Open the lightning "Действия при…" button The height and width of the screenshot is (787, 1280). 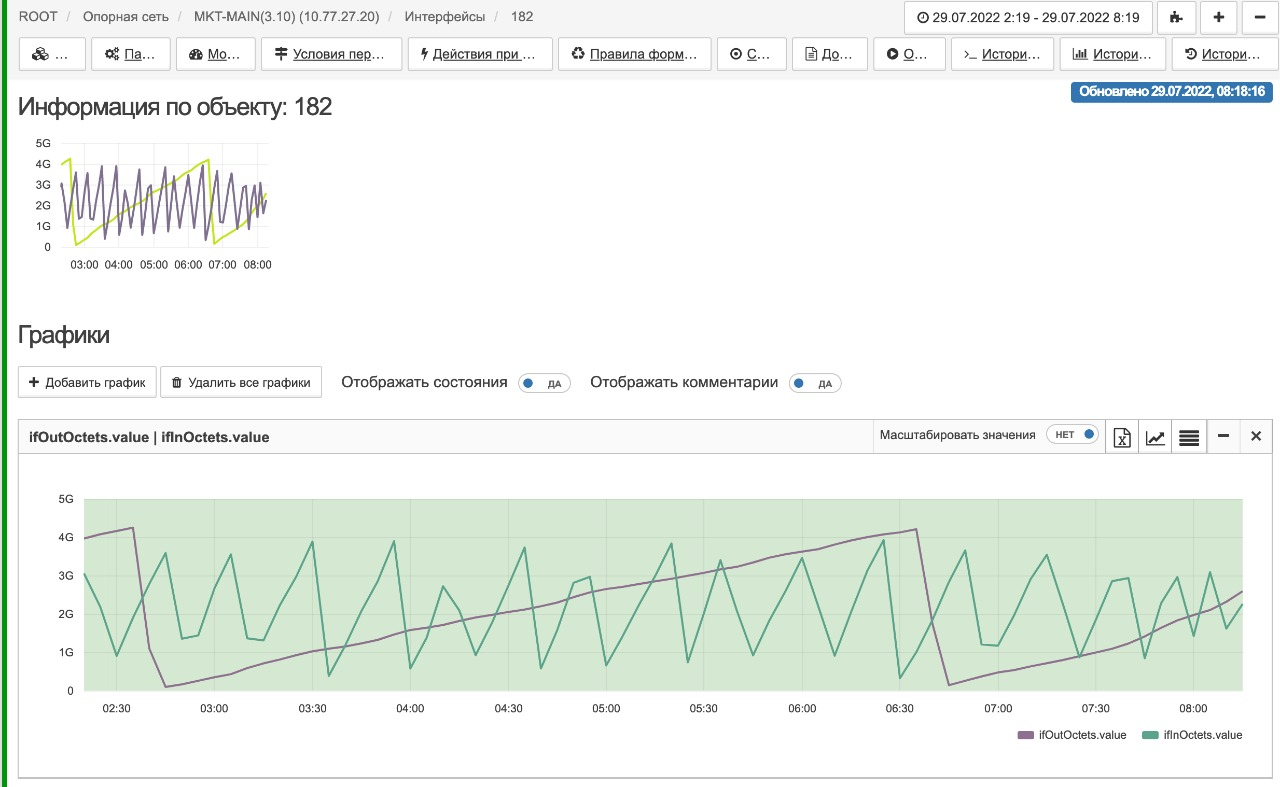pyautogui.click(x=480, y=54)
